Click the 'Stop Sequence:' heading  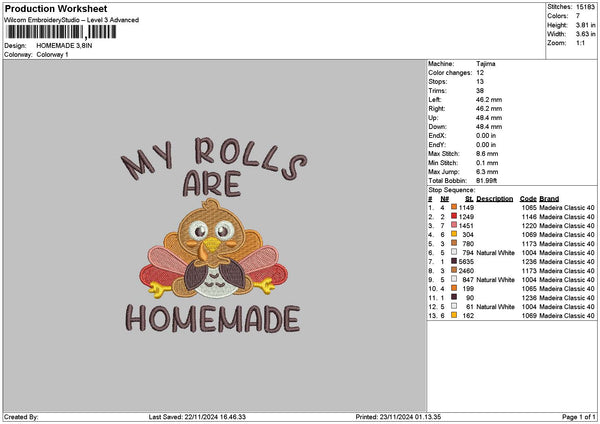(452, 190)
